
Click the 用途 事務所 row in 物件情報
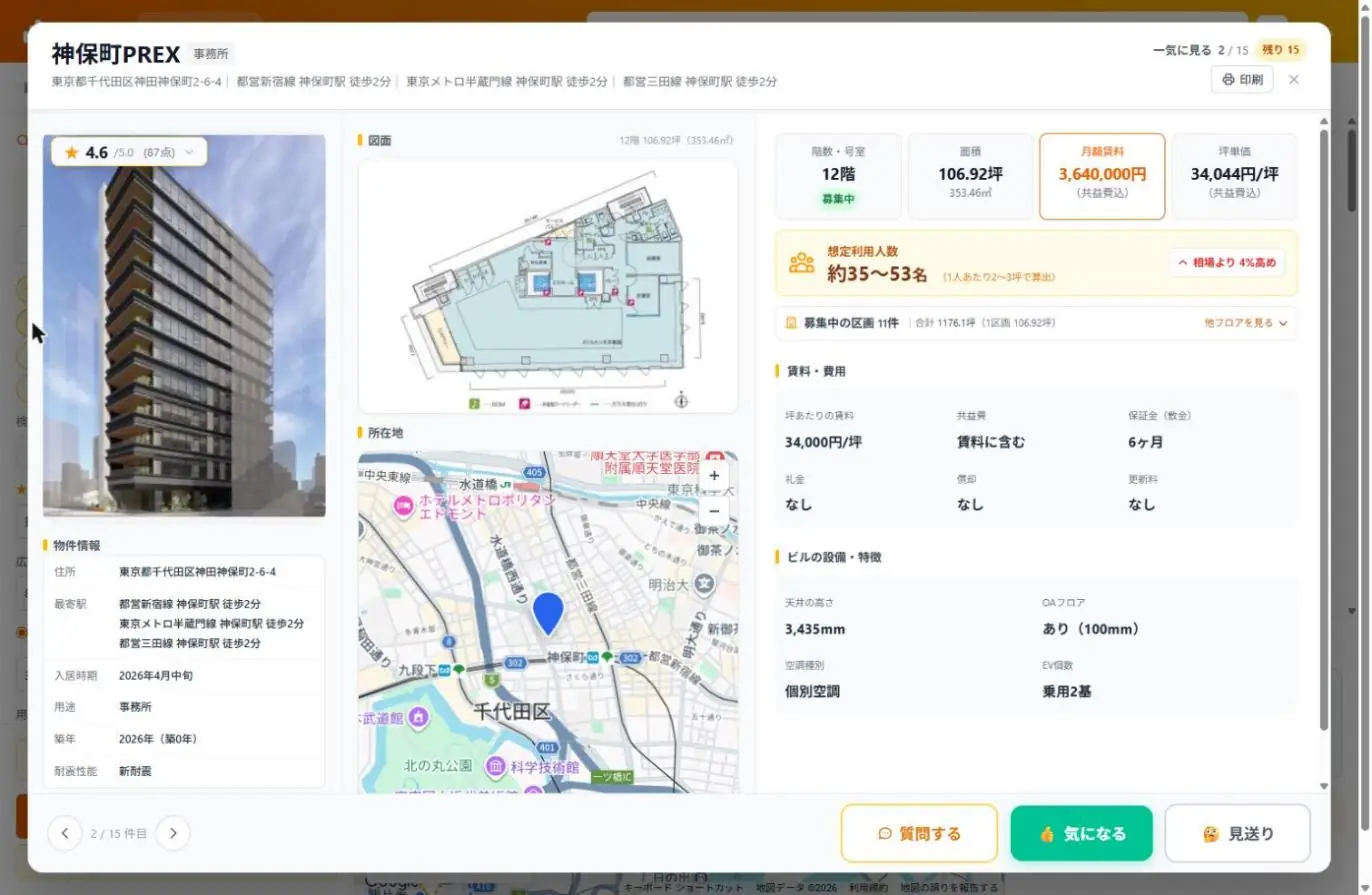tap(184, 707)
